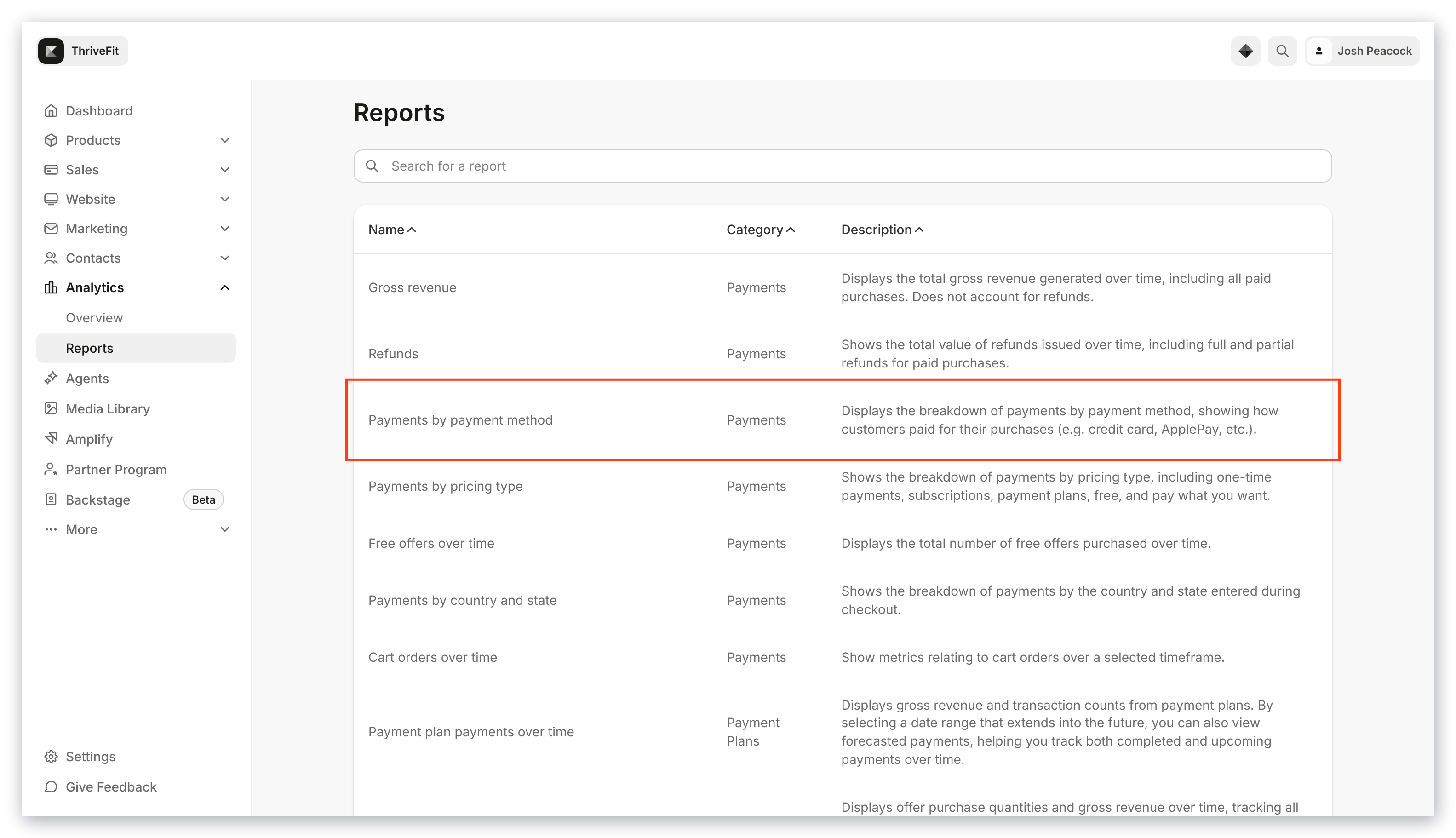Viewport: 1456px width, 838px height.
Task: Click the Agents sparkle icon
Action: (51, 378)
